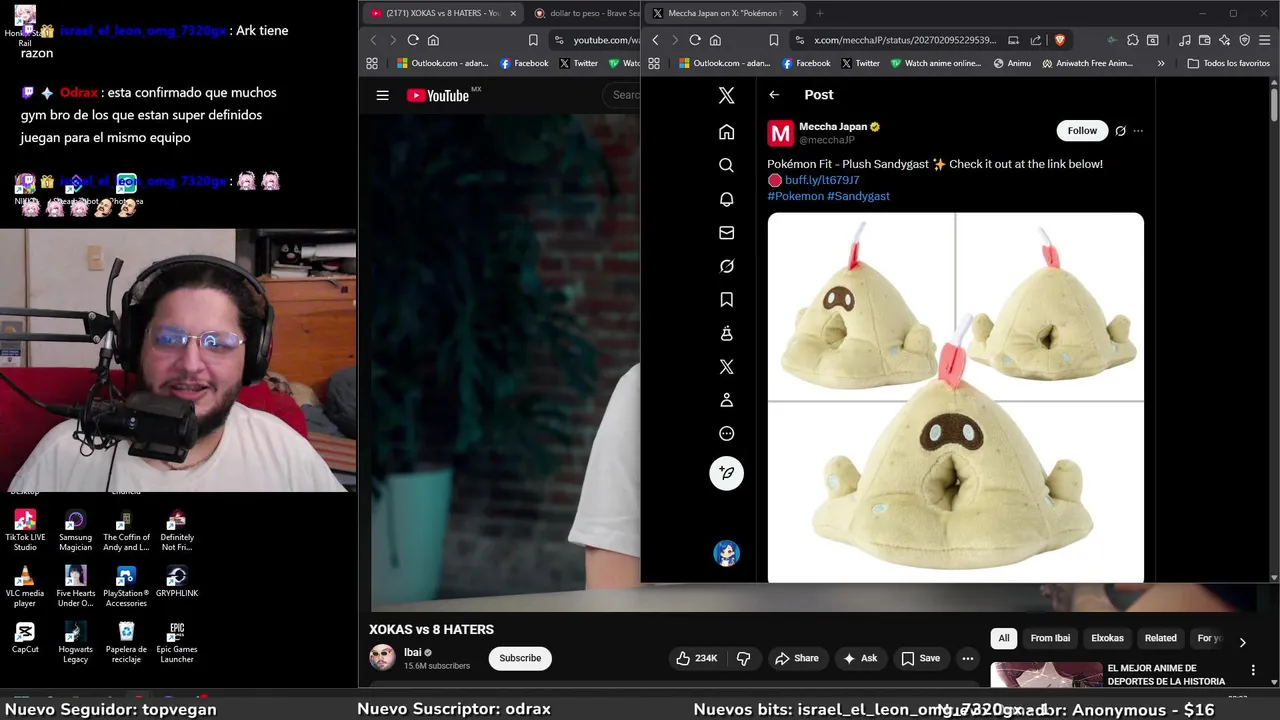Open the buff.ly/lt679J7 link

tap(822, 180)
